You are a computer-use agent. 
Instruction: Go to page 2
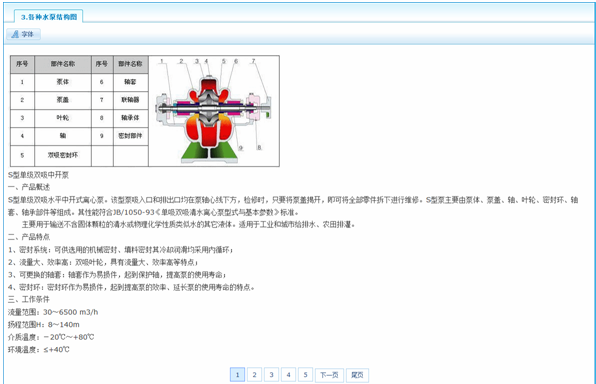(x=254, y=375)
